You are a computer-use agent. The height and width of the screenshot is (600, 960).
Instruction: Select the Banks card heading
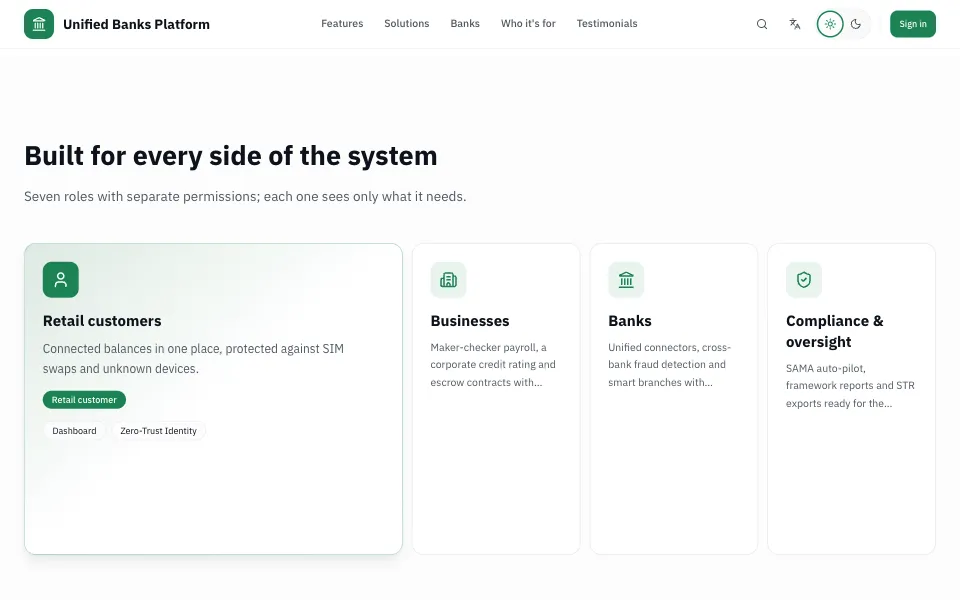tap(629, 321)
